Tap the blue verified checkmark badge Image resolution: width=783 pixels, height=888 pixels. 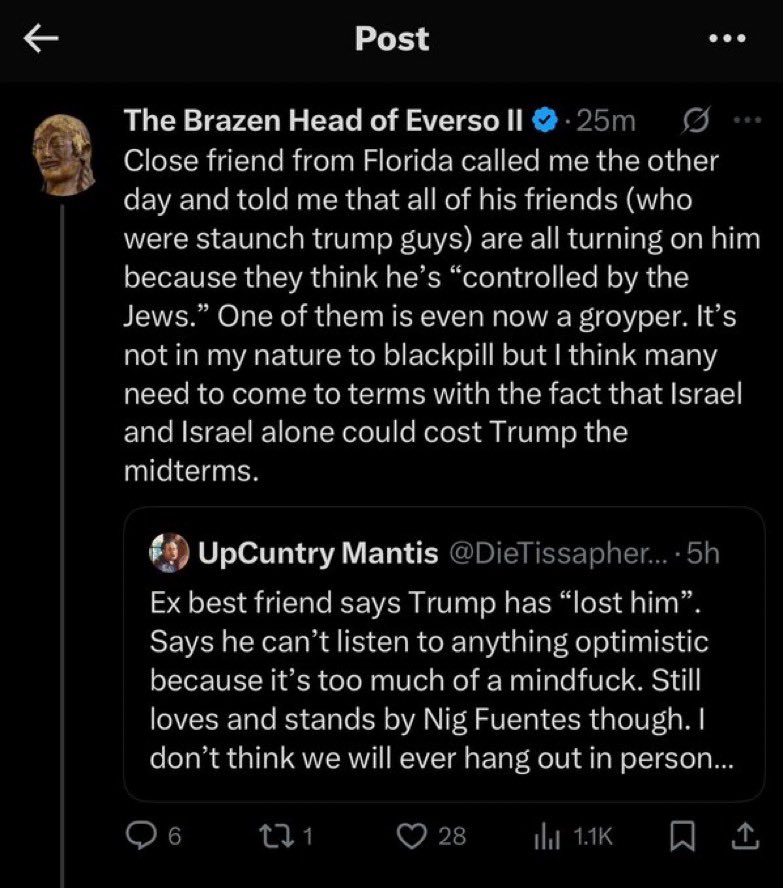click(542, 122)
